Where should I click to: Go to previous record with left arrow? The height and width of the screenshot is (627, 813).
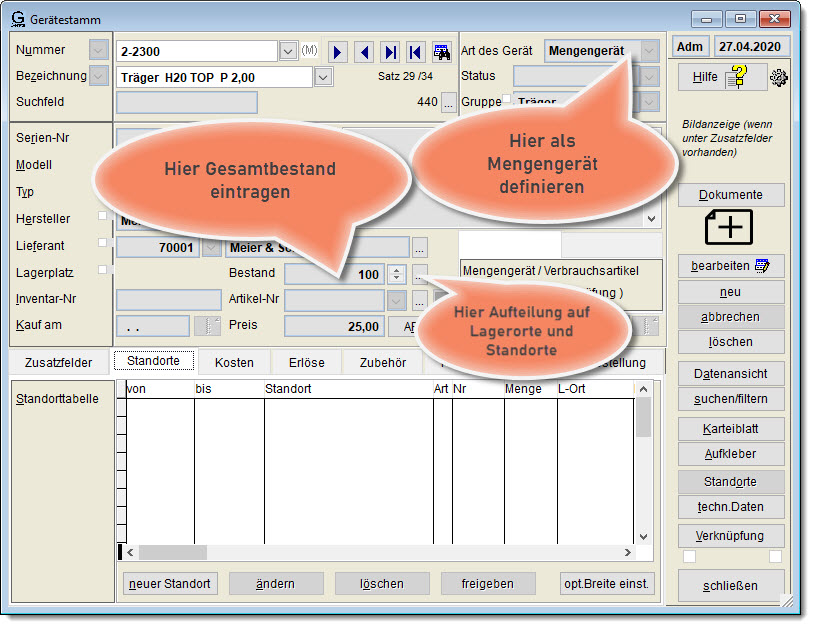click(x=364, y=51)
